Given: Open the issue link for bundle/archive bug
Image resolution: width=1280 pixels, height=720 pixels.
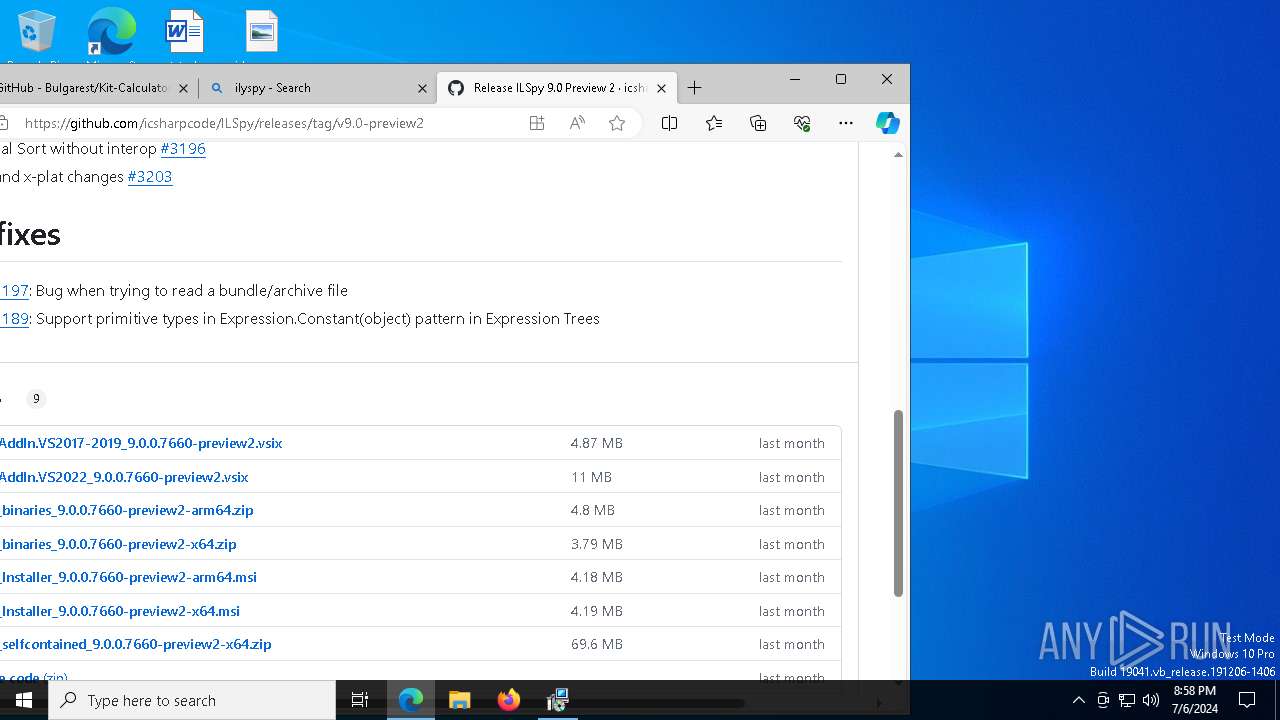Looking at the screenshot, I should tap(14, 290).
